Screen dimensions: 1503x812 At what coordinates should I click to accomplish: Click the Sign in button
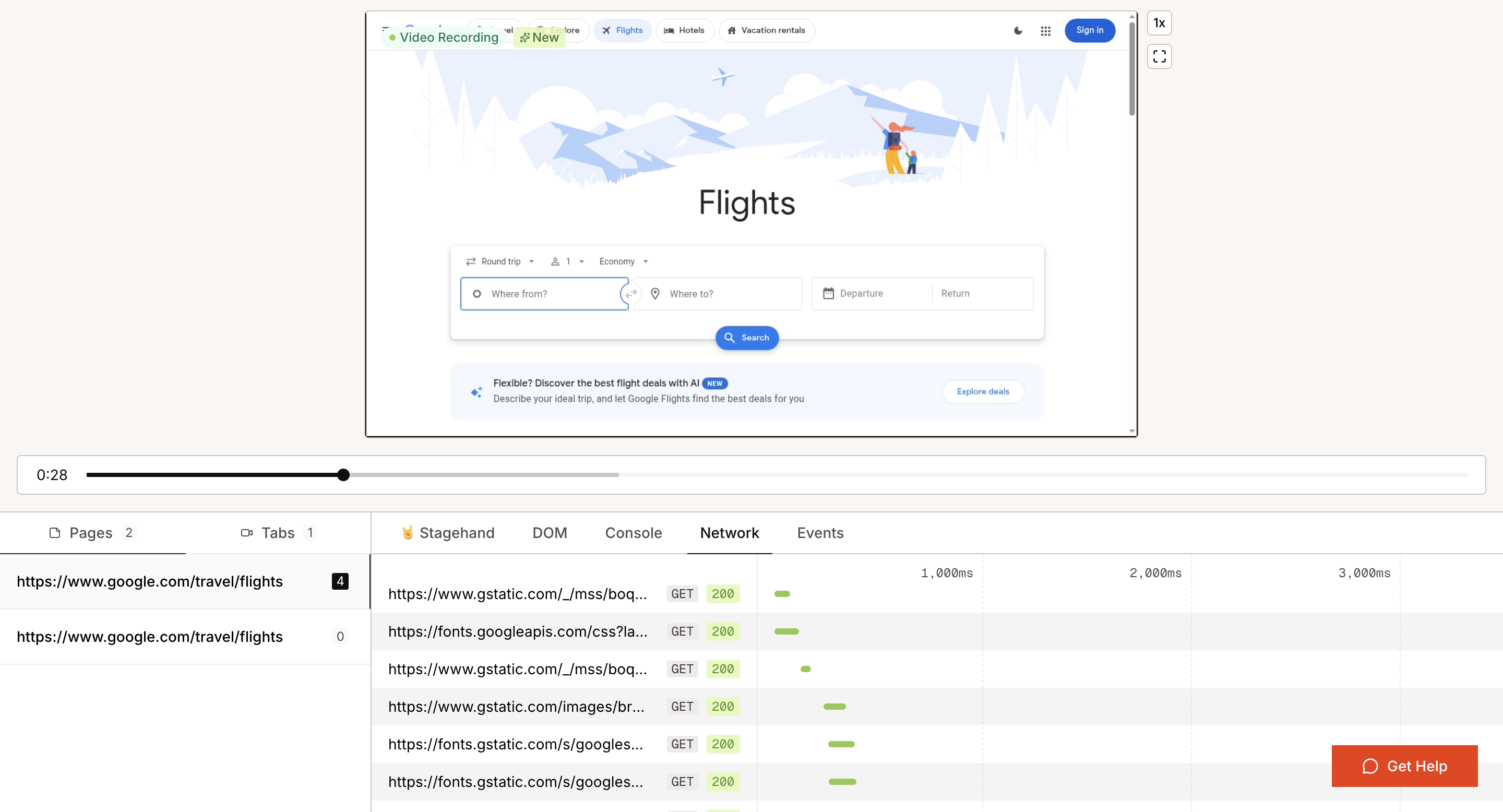pos(1090,30)
